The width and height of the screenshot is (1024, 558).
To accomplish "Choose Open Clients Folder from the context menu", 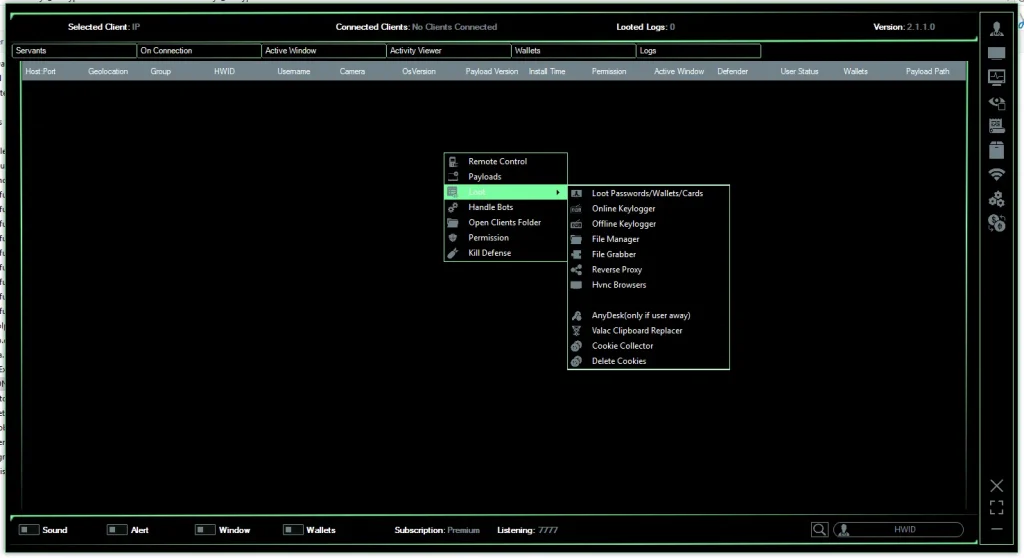I will (504, 222).
